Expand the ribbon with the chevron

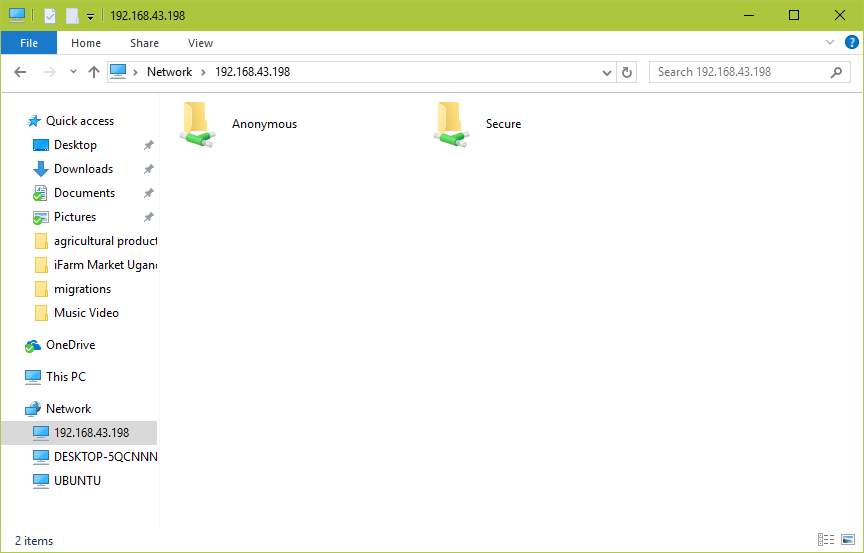[829, 43]
